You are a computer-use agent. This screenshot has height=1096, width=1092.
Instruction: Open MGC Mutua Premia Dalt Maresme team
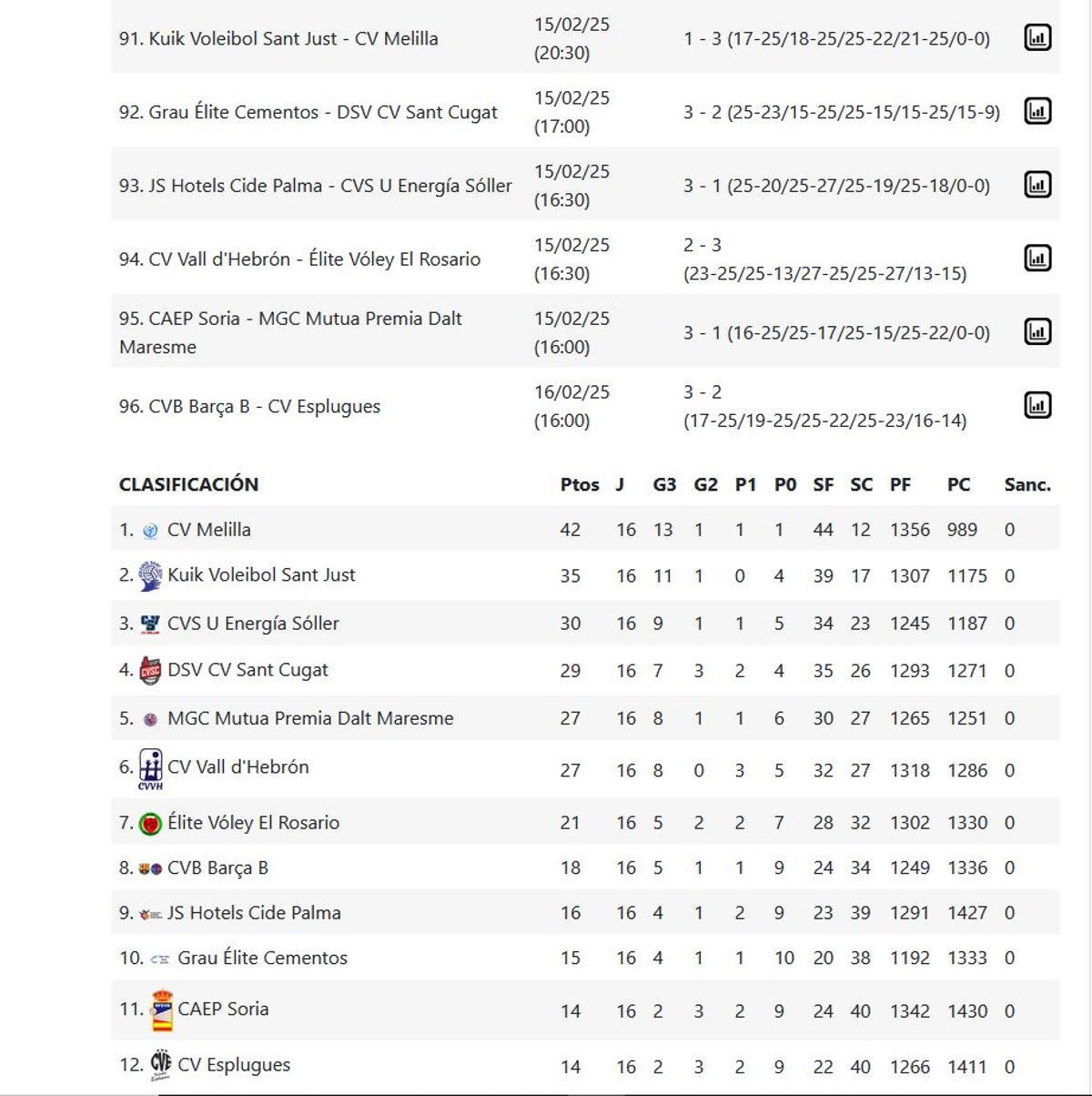pyautogui.click(x=310, y=718)
